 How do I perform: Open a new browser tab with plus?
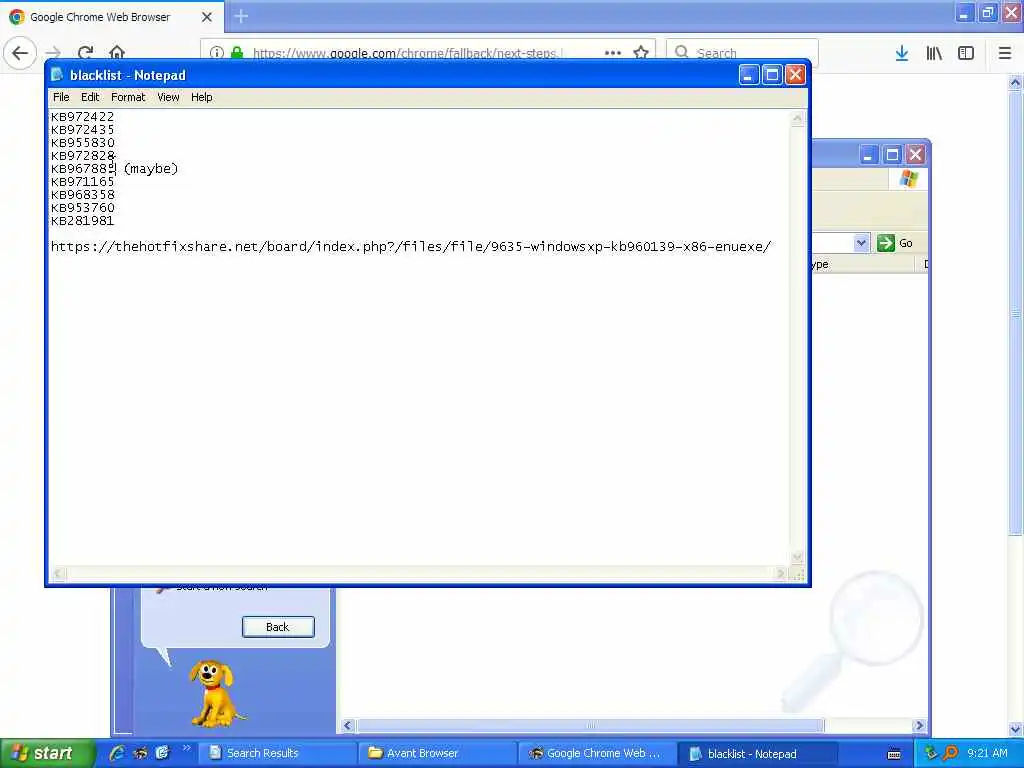pyautogui.click(x=241, y=16)
